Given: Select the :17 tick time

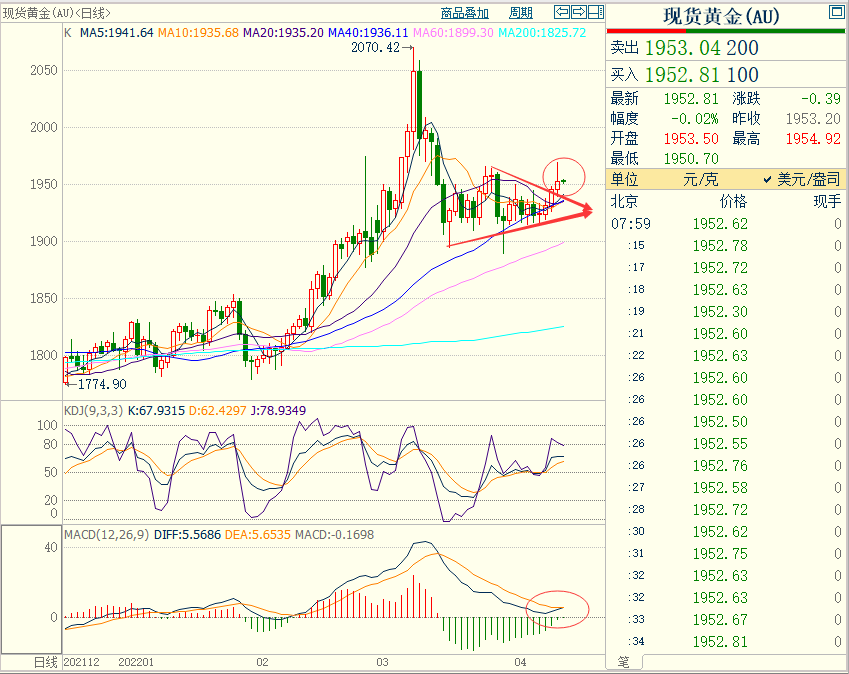Looking at the screenshot, I should pyautogui.click(x=636, y=267).
